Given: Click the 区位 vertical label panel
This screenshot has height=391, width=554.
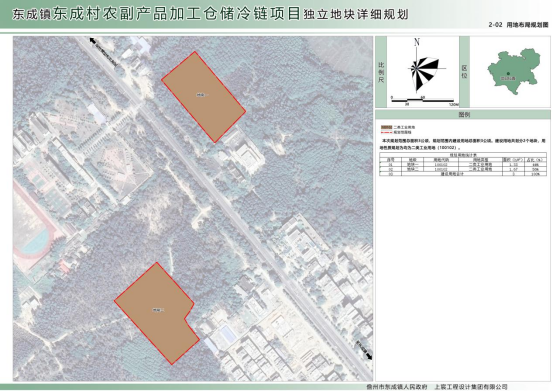Looking at the screenshot, I should (464, 72).
